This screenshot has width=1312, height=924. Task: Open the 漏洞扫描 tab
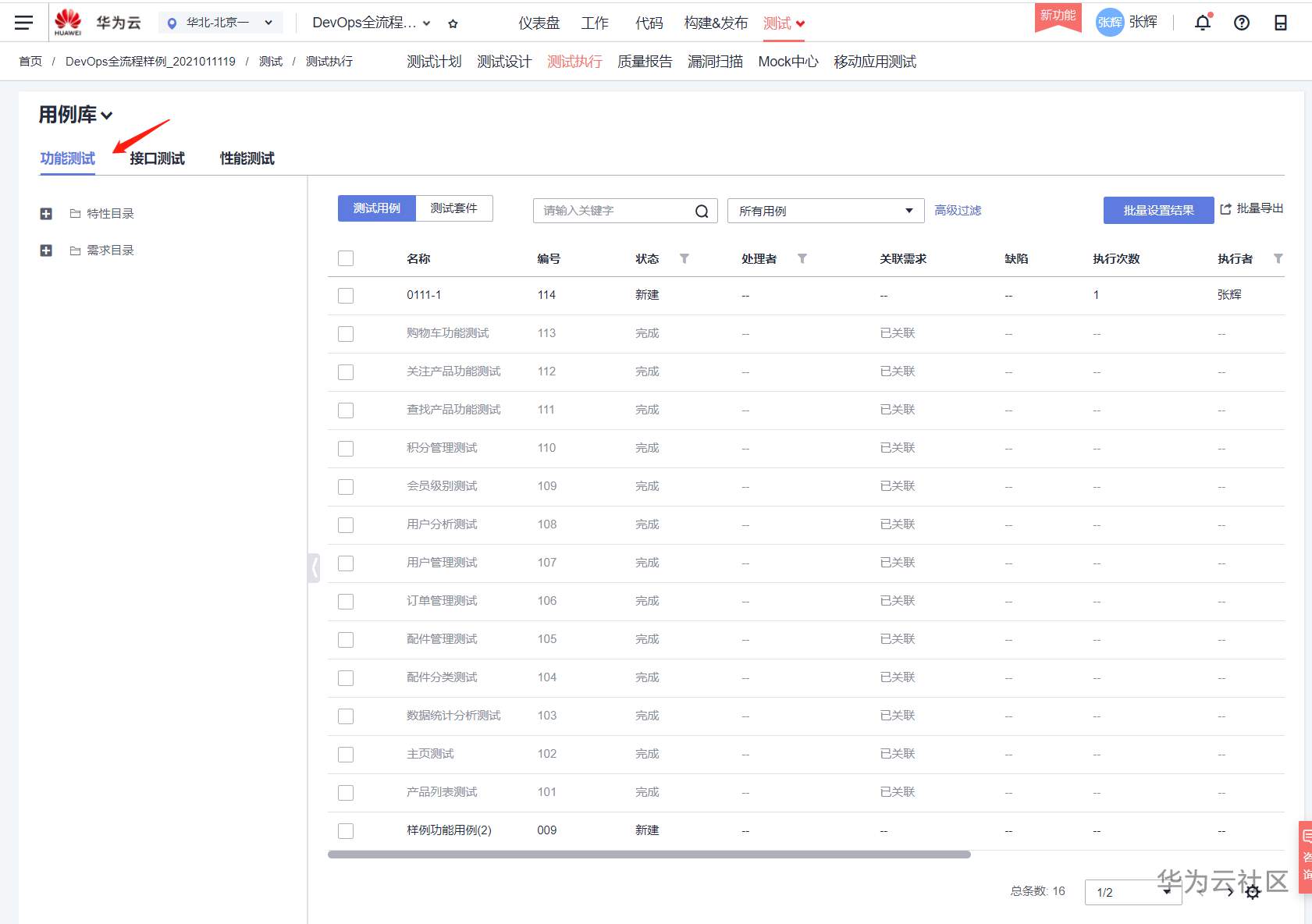(x=715, y=62)
